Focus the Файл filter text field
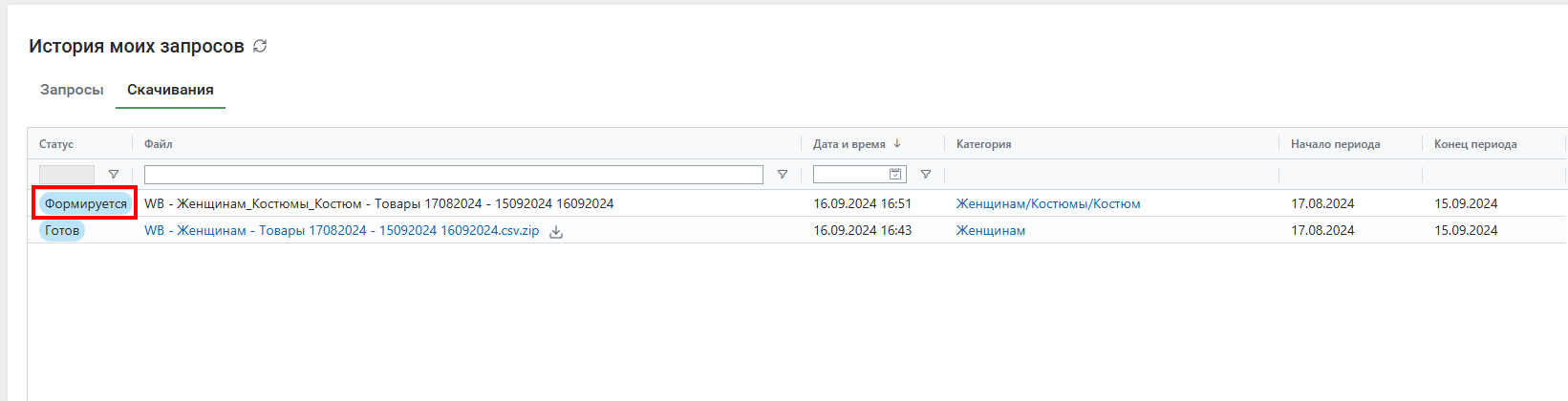Screen dimensions: 1568x401 tap(454, 175)
